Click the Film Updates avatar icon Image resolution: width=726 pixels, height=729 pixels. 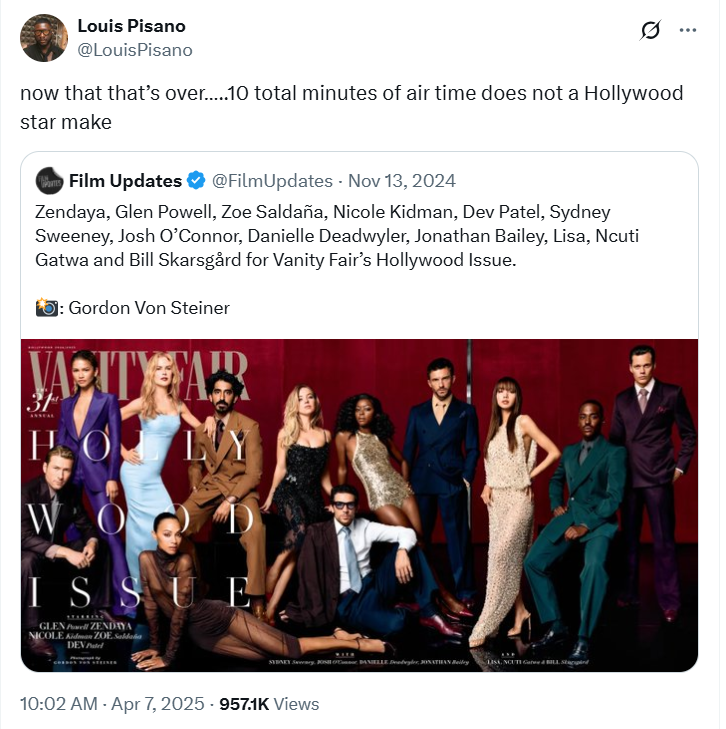tap(49, 181)
